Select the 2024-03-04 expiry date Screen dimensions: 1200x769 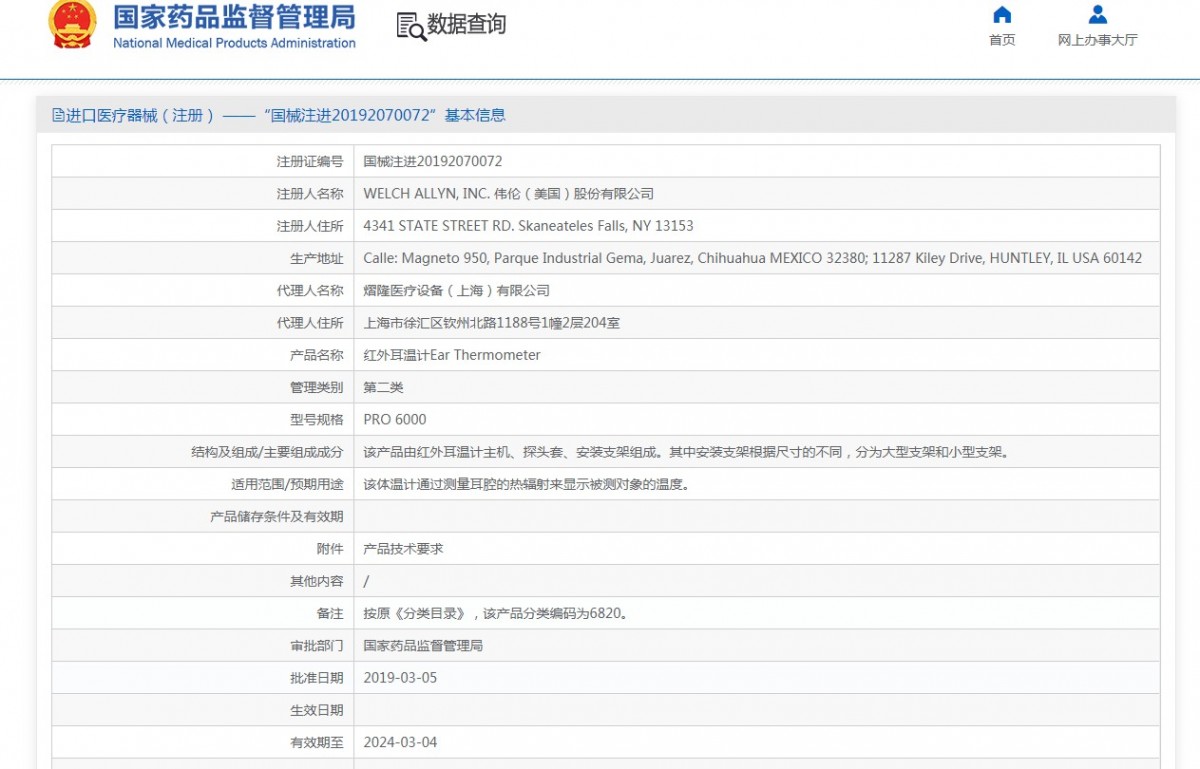coord(401,742)
